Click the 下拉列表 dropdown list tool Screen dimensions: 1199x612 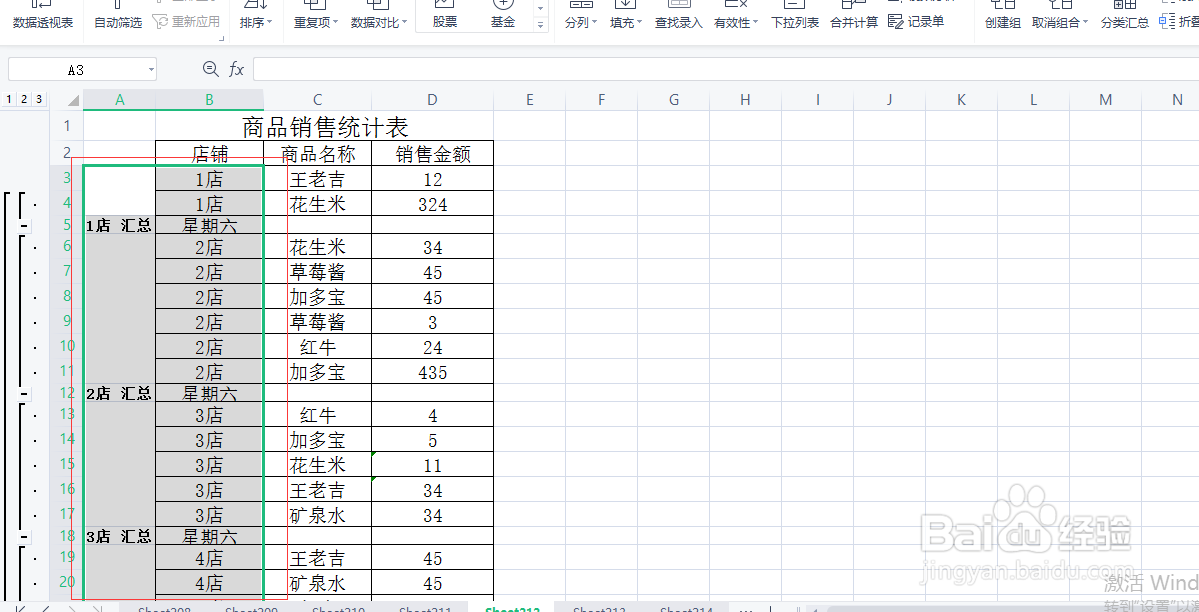point(794,17)
